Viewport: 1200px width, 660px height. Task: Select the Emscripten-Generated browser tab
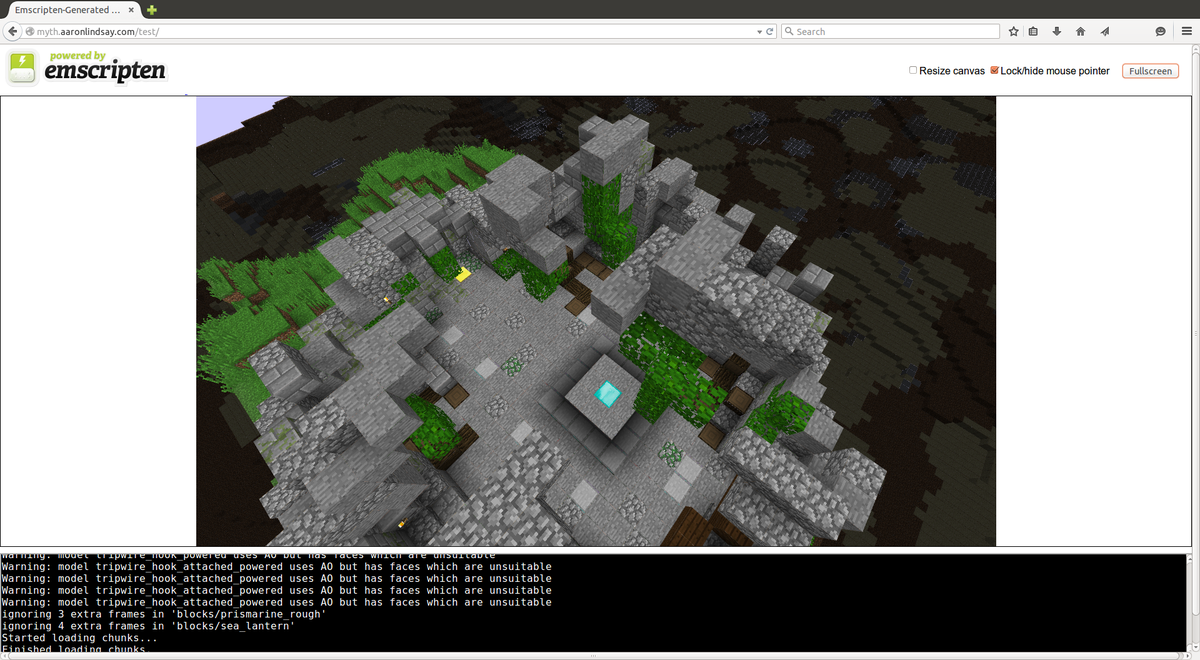(x=74, y=9)
